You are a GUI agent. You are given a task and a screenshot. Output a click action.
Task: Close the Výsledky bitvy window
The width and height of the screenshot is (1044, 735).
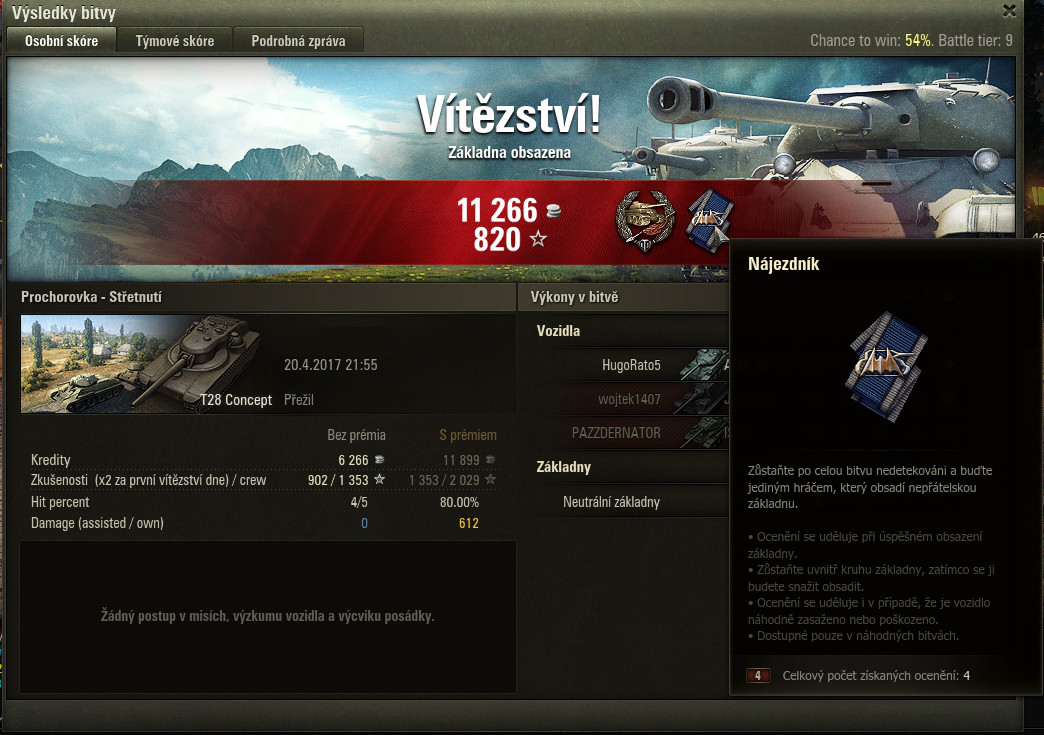click(x=1009, y=11)
